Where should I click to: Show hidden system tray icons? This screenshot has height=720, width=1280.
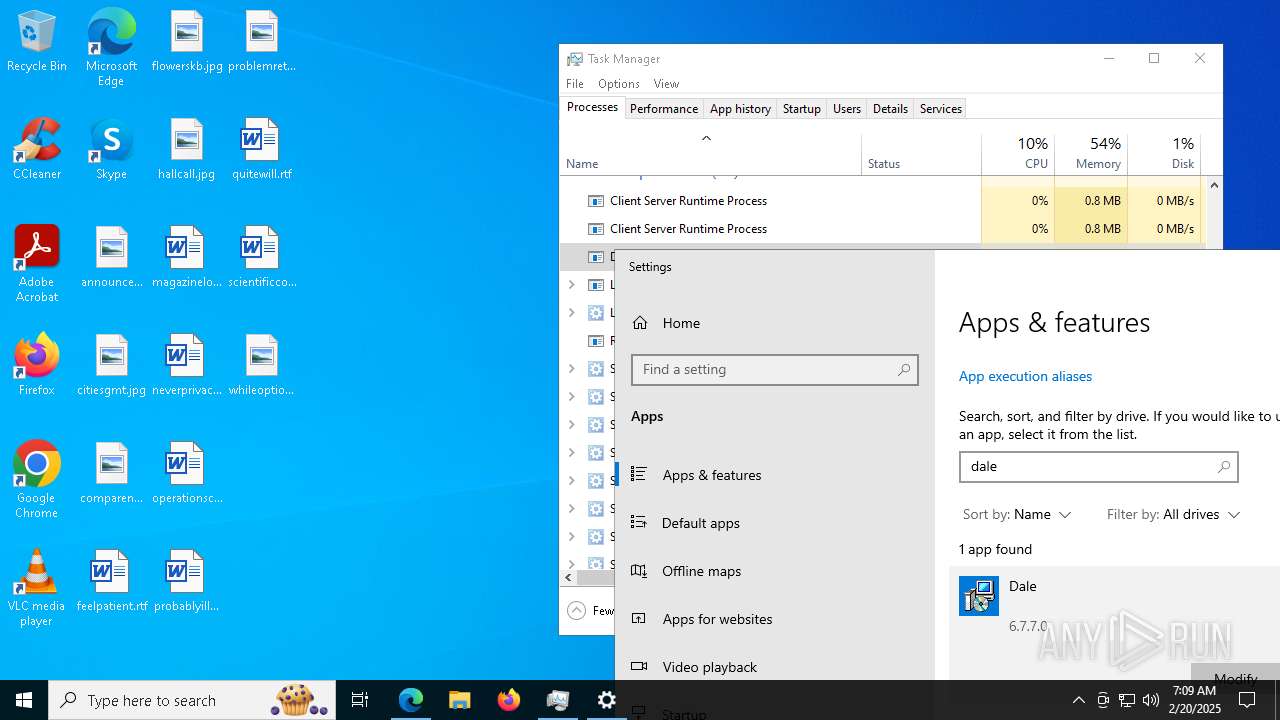pos(1078,700)
